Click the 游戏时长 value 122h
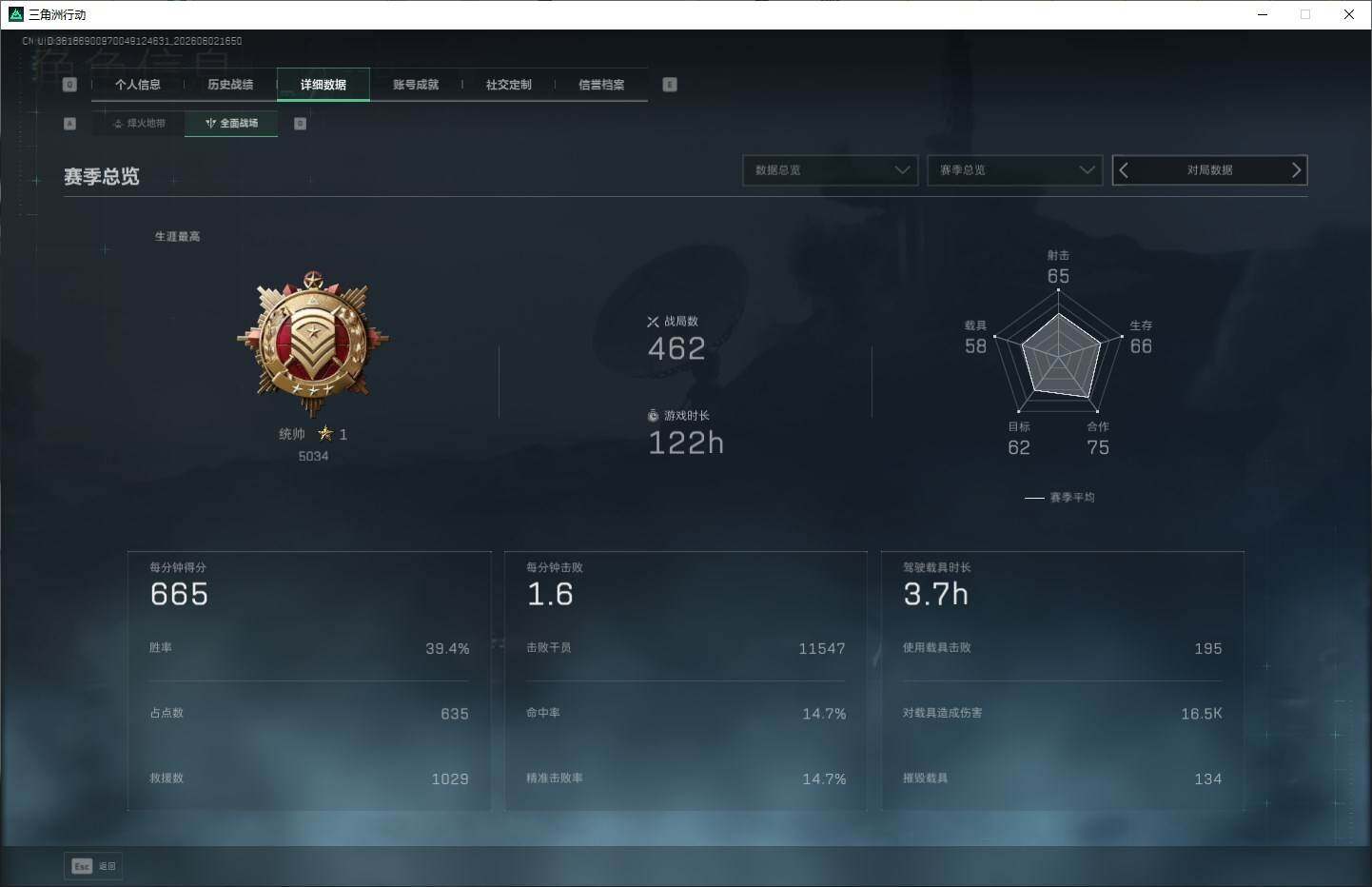The width and height of the screenshot is (1372, 887). [686, 443]
